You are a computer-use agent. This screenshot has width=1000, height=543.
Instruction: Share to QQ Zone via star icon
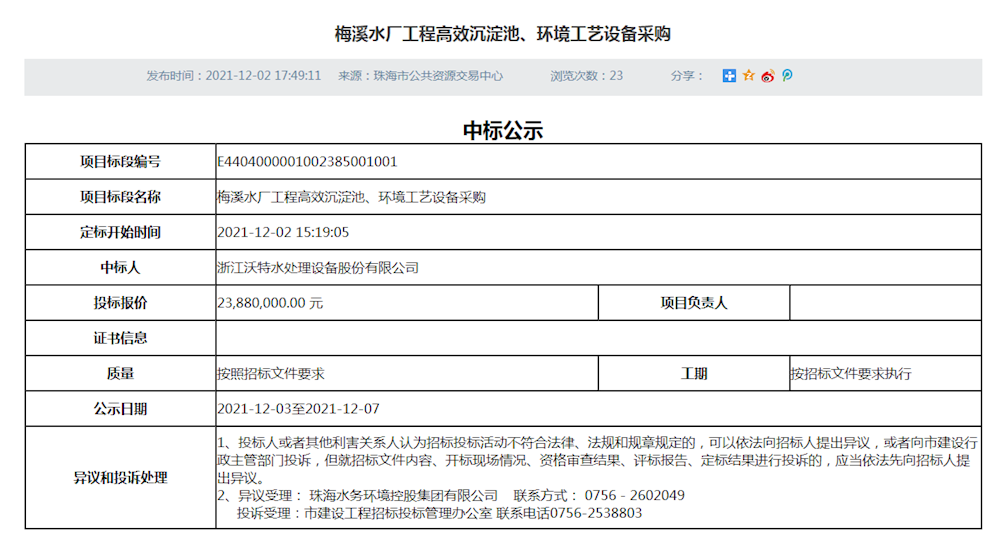[x=748, y=76]
